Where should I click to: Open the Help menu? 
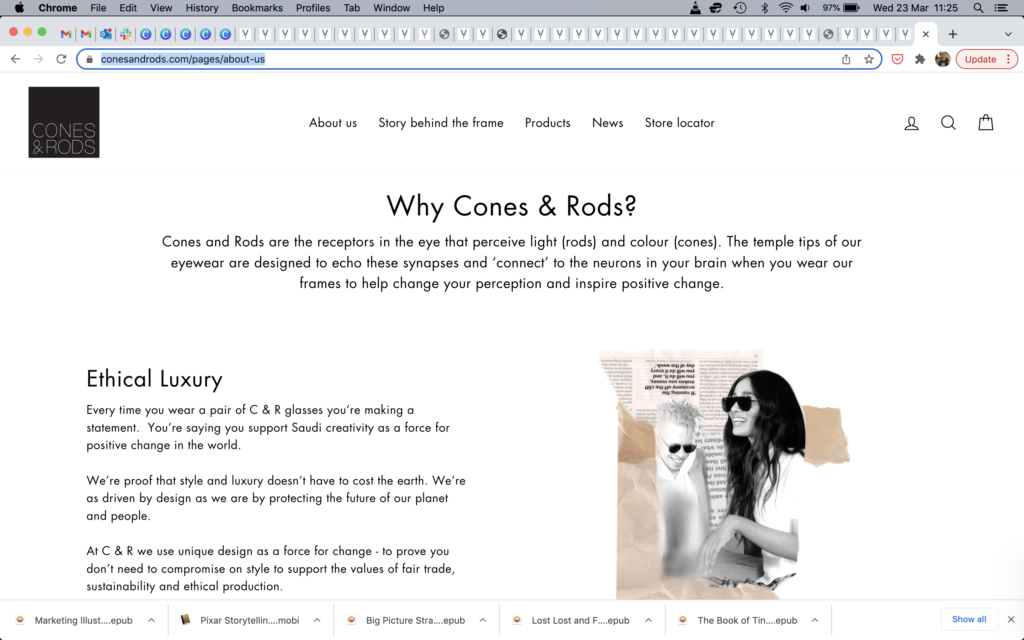click(x=434, y=8)
